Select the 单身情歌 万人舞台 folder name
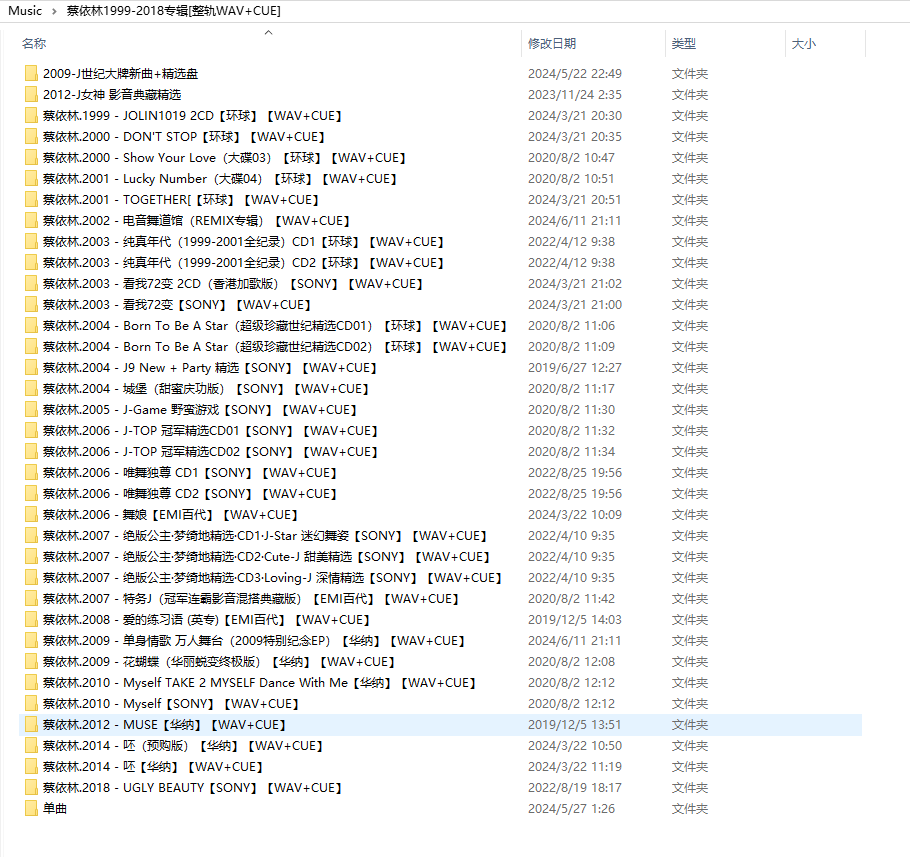The height and width of the screenshot is (857, 910). click(254, 641)
